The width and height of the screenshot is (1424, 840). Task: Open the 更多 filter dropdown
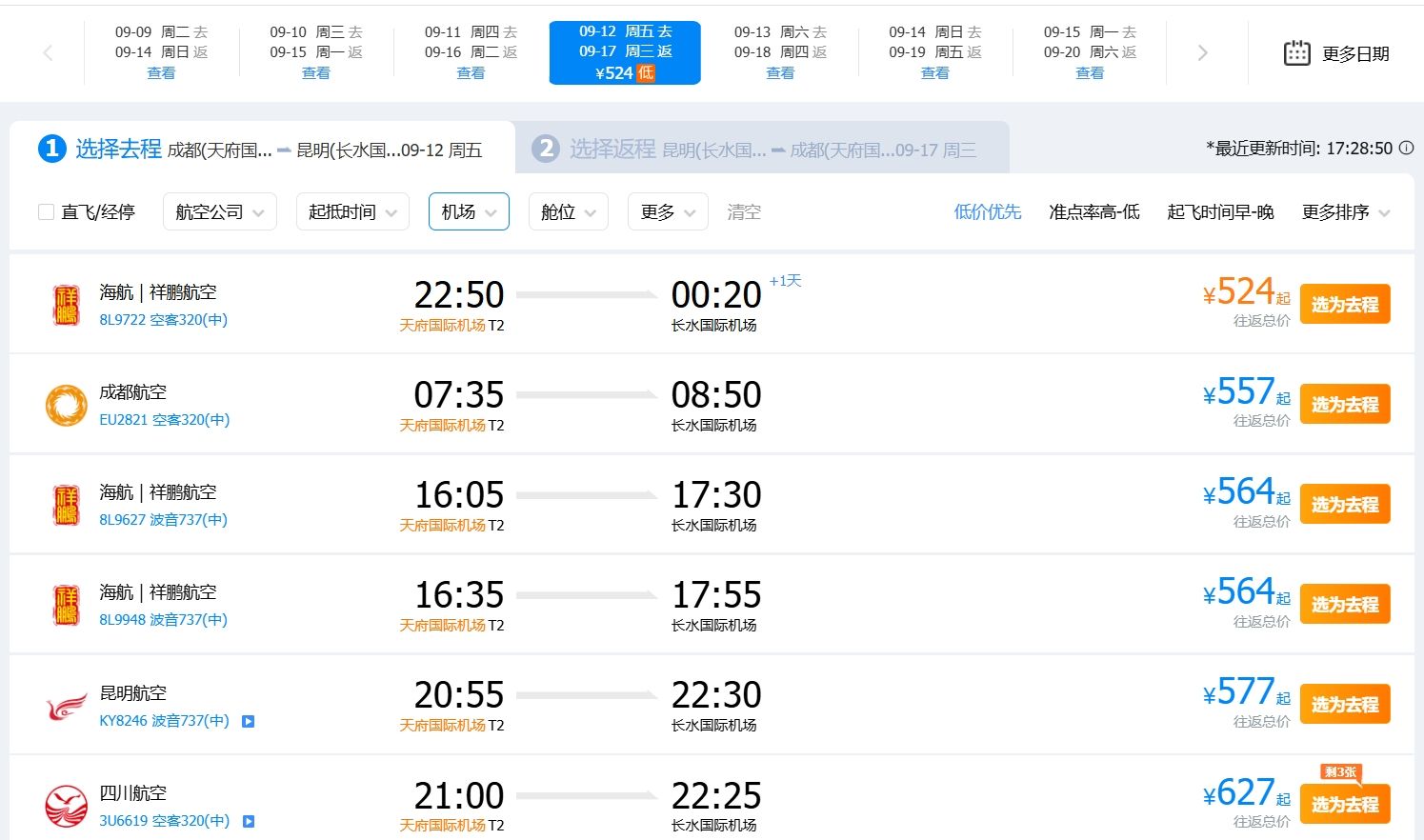pos(668,212)
